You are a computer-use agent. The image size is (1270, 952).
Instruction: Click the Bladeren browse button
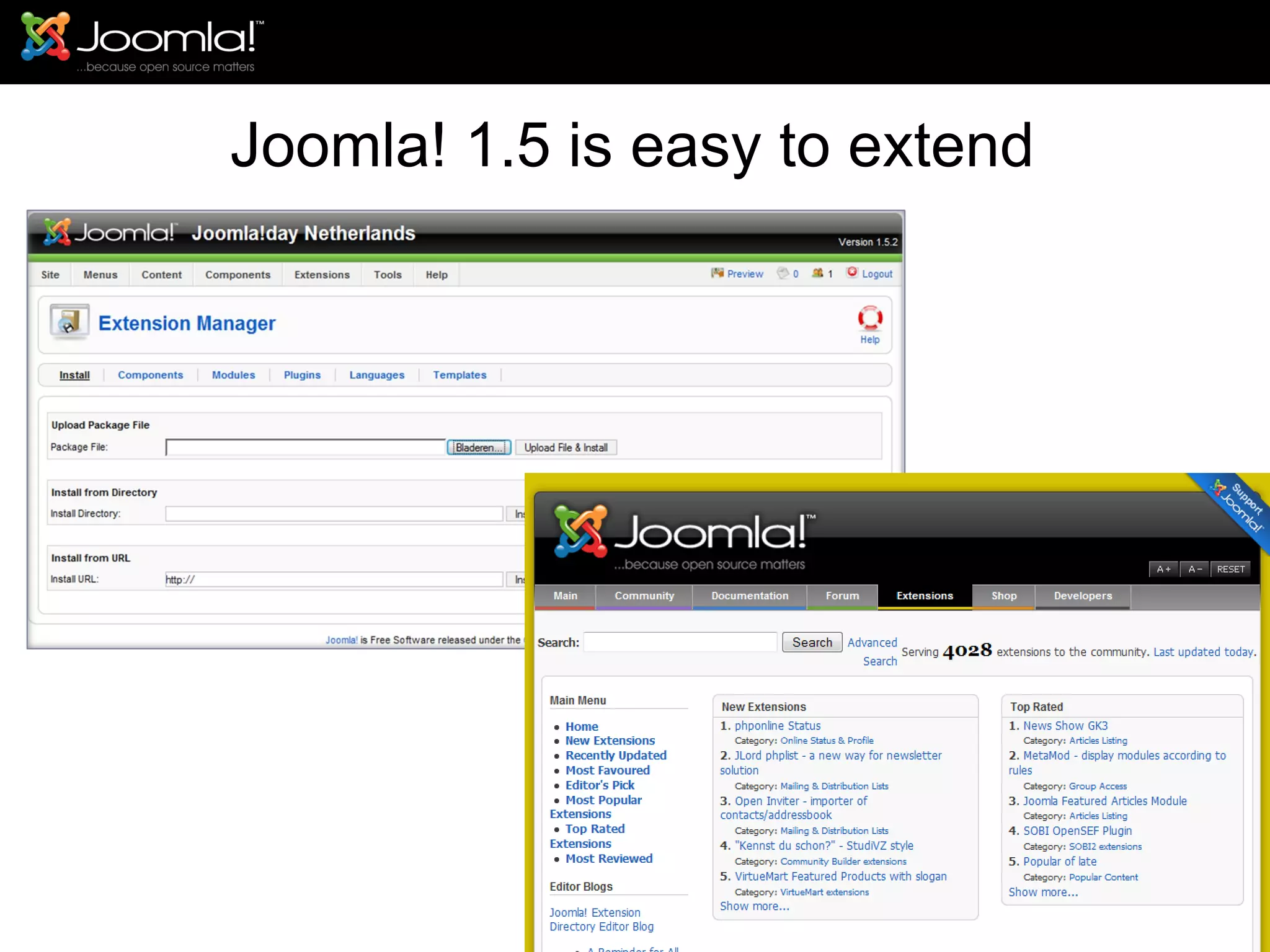(x=479, y=447)
